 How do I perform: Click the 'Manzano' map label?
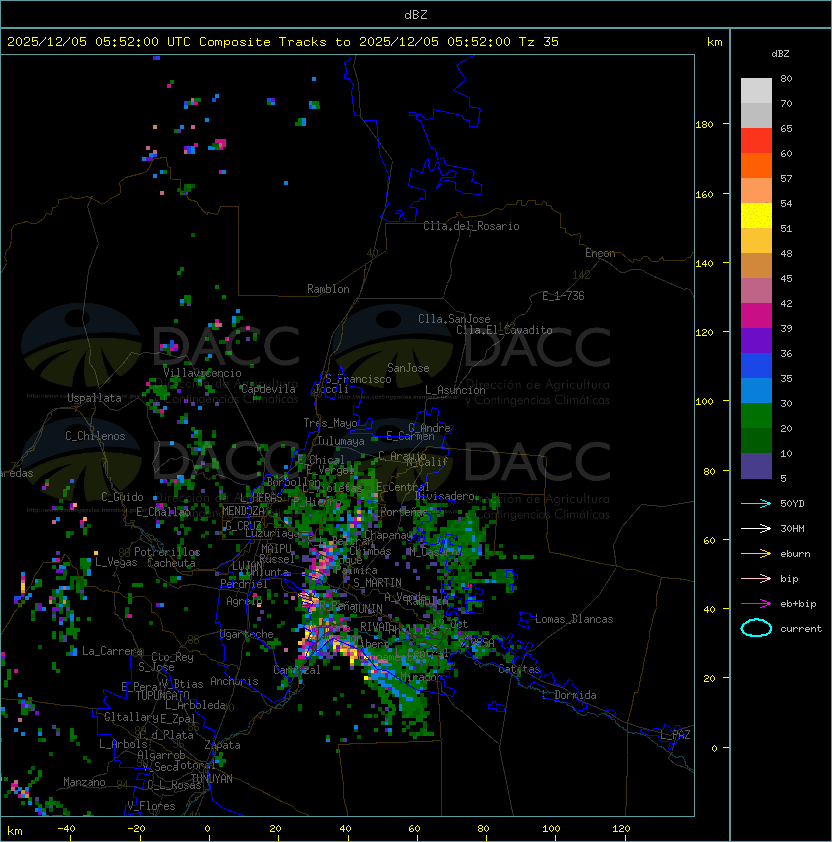[x=84, y=782]
